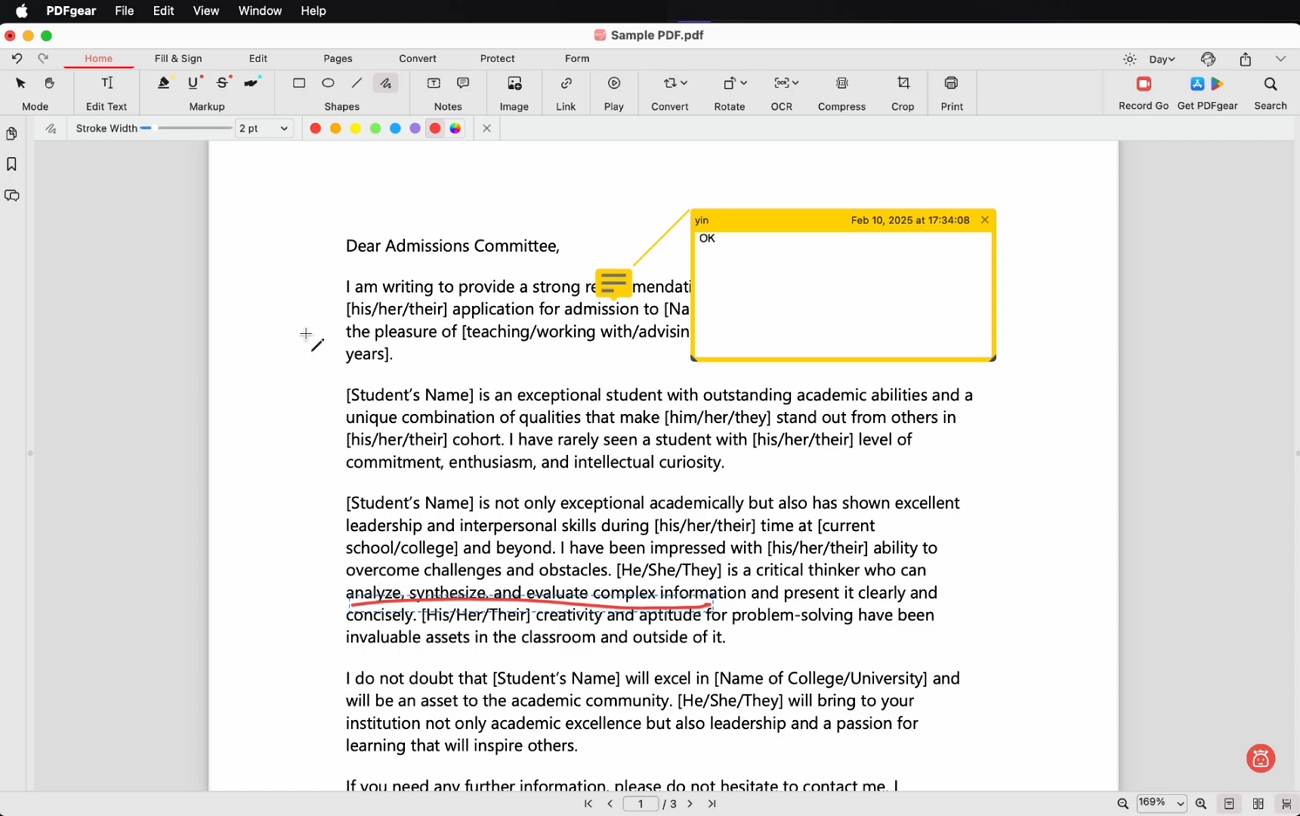The height and width of the screenshot is (816, 1300).
Task: Pick the yellow stroke color
Action: [x=355, y=129]
